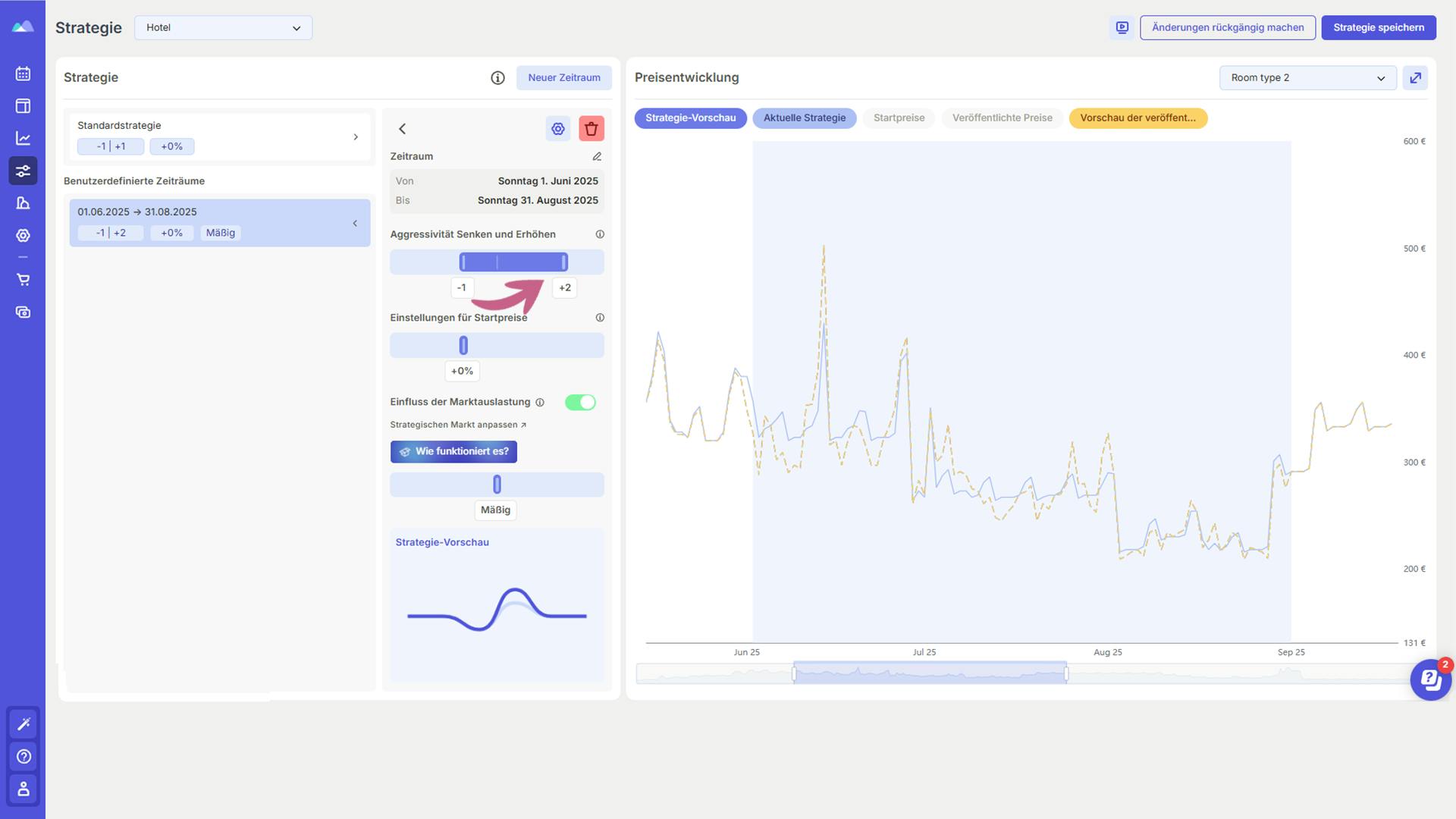The height and width of the screenshot is (819, 1456).
Task: Open the settings hexagon icon in sidebar
Action: 23,236
